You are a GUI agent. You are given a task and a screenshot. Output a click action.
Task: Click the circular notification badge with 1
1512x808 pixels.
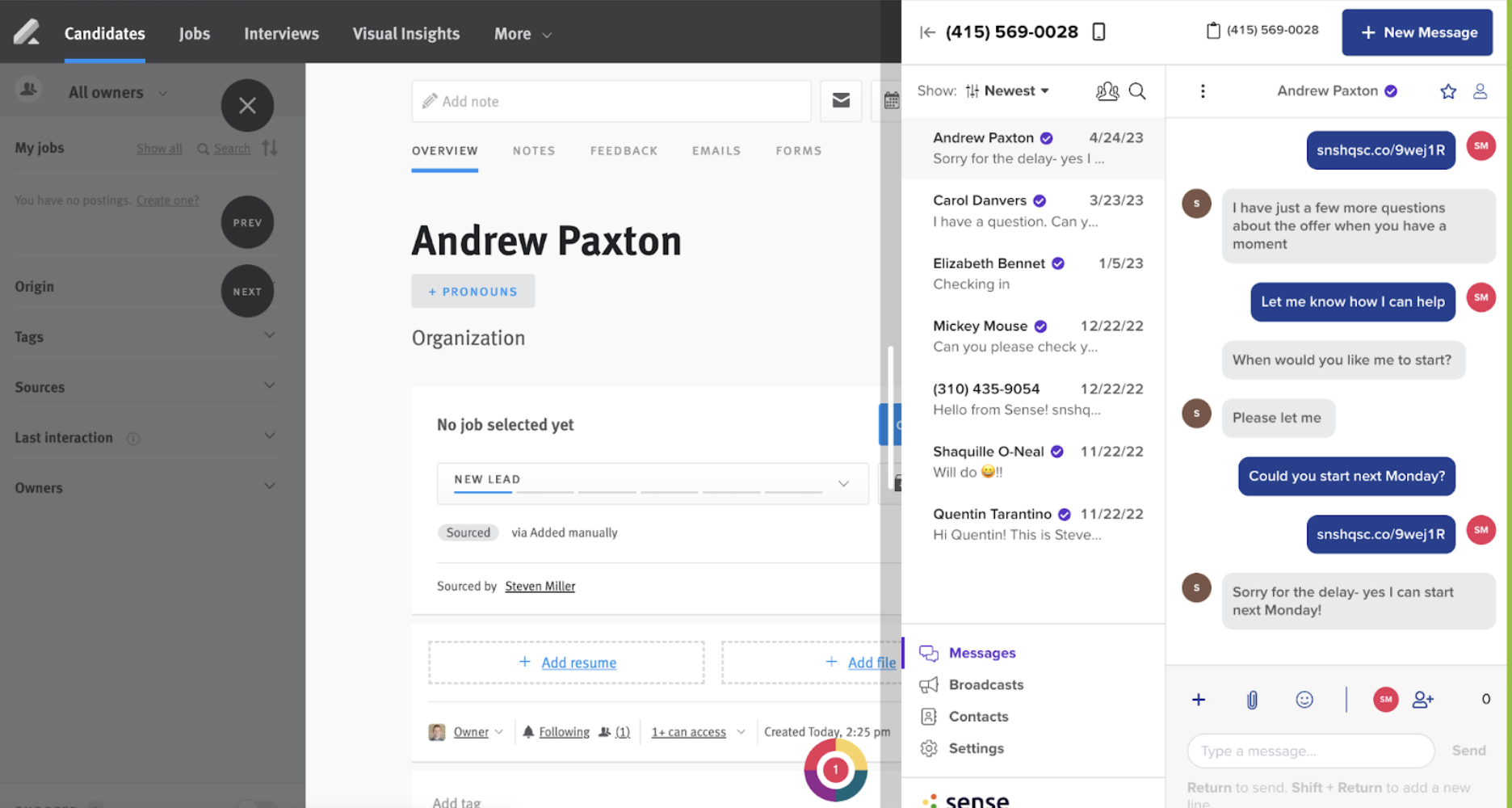point(835,769)
